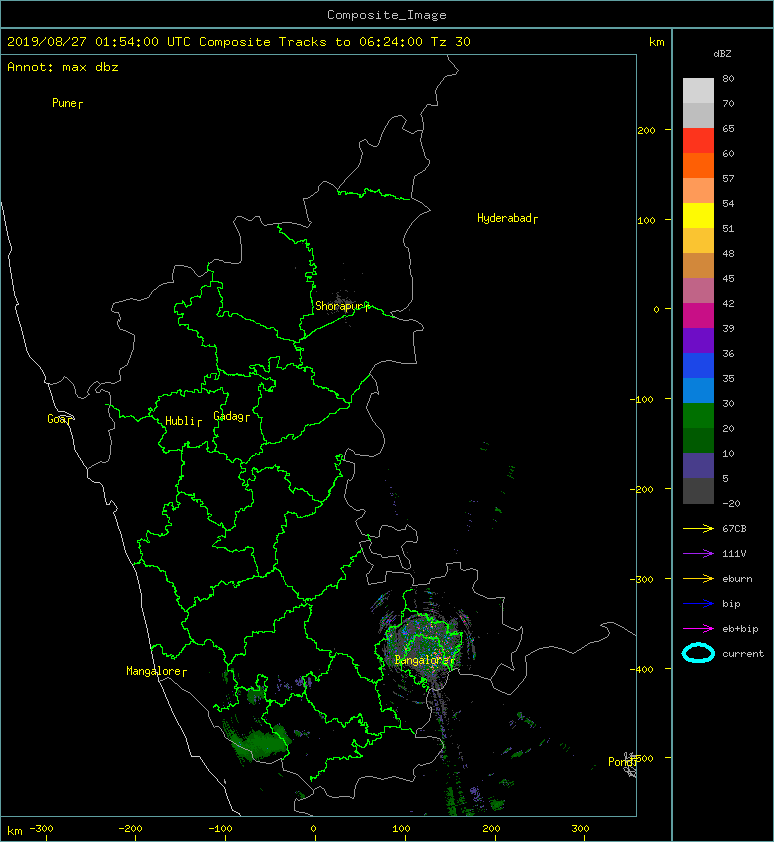Click the purple 36-39 dBZ swatch
Image resolution: width=774 pixels, height=842 pixels.
tap(698, 340)
